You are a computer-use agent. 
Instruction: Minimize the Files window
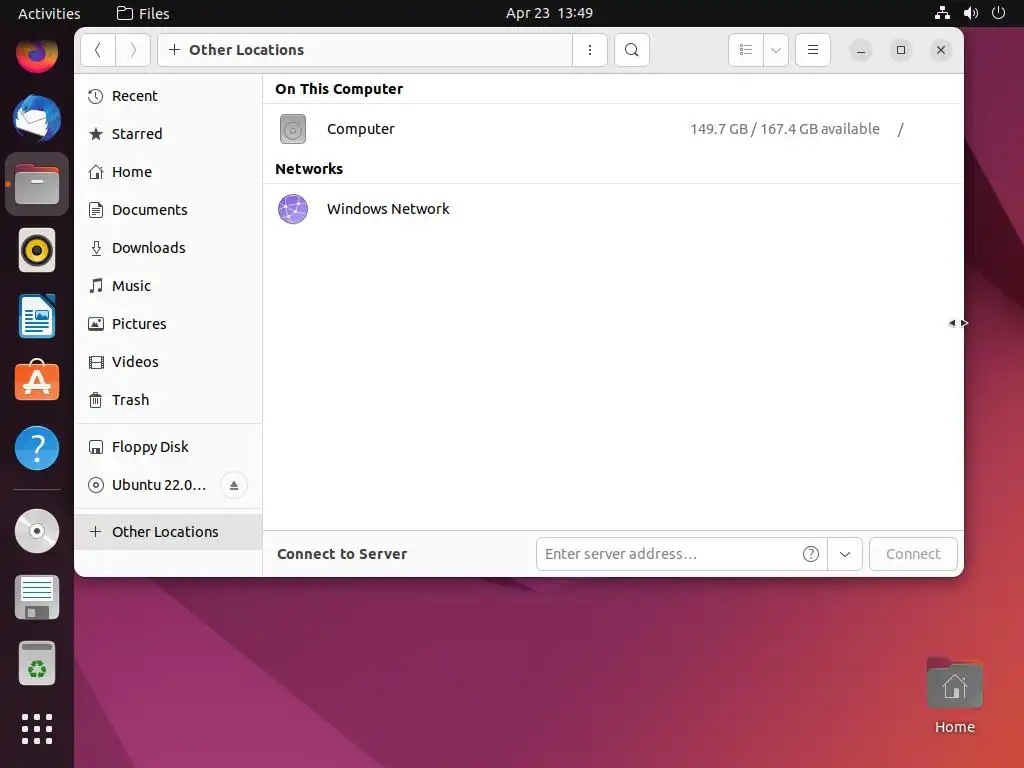pyautogui.click(x=861, y=50)
